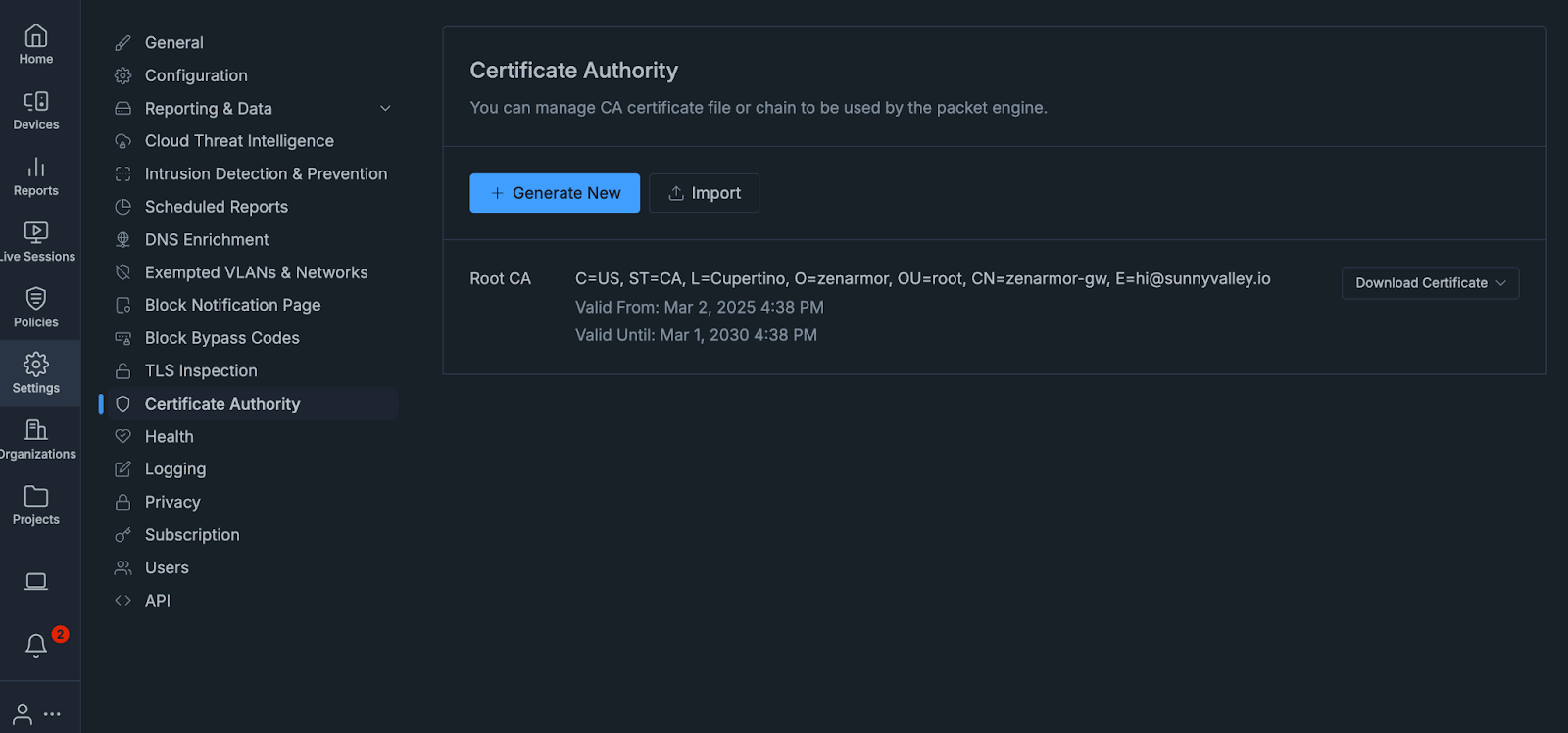
Task: Expand the Reporting & Data chevron
Action: [x=385, y=109]
